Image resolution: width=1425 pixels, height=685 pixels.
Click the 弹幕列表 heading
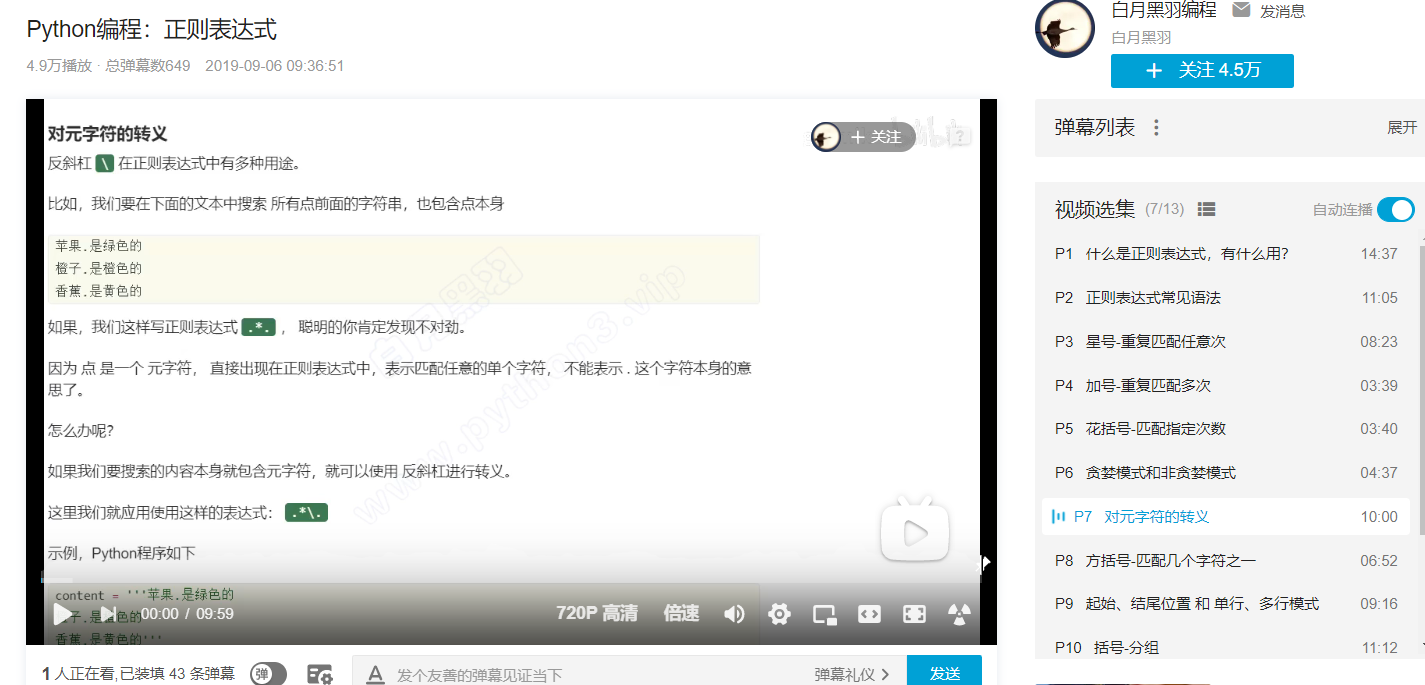1095,128
